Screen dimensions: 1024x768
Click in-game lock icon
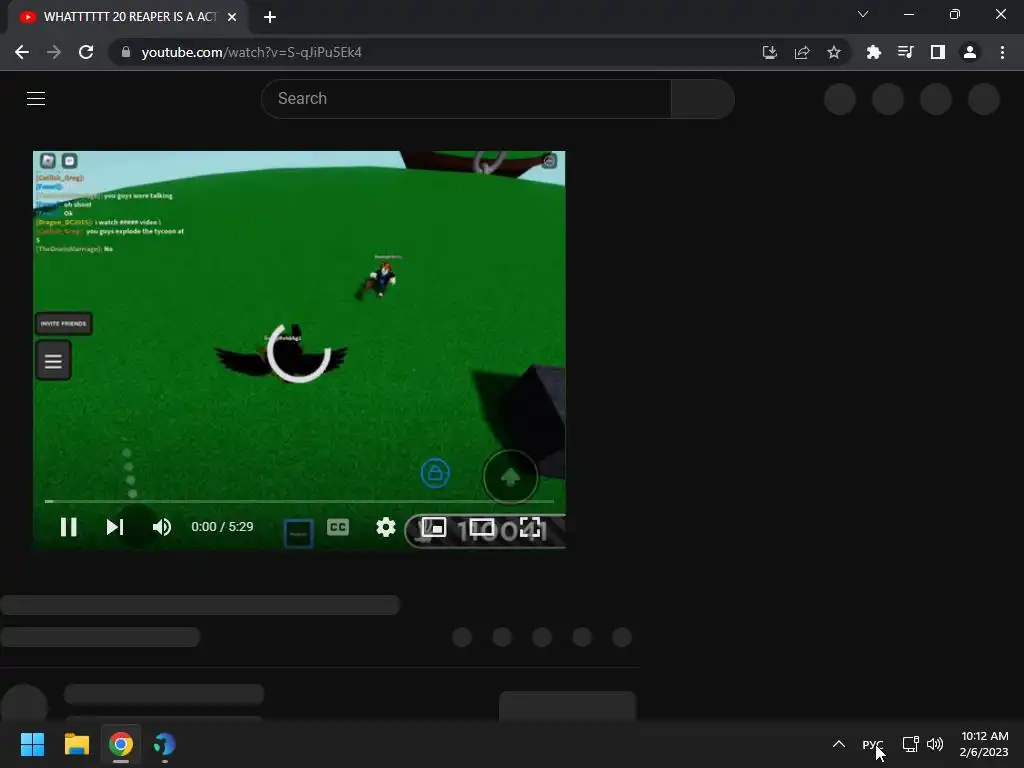point(435,473)
